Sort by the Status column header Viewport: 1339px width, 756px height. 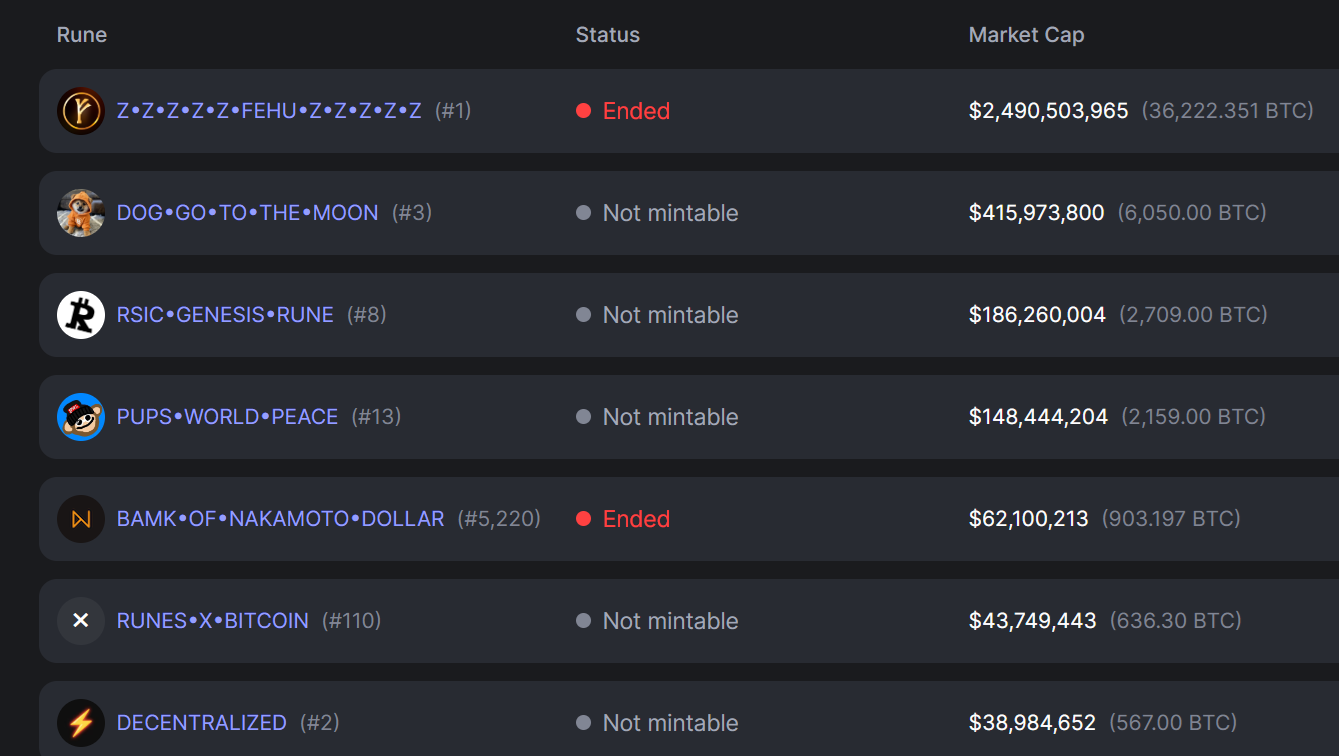coord(607,35)
